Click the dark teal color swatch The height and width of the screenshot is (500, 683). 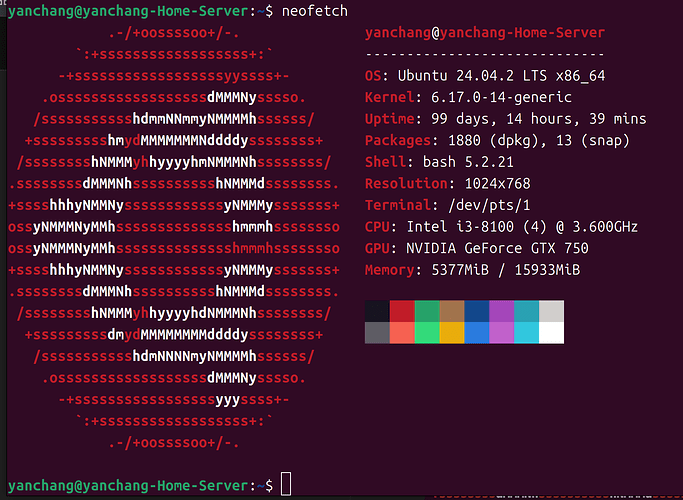point(526,311)
